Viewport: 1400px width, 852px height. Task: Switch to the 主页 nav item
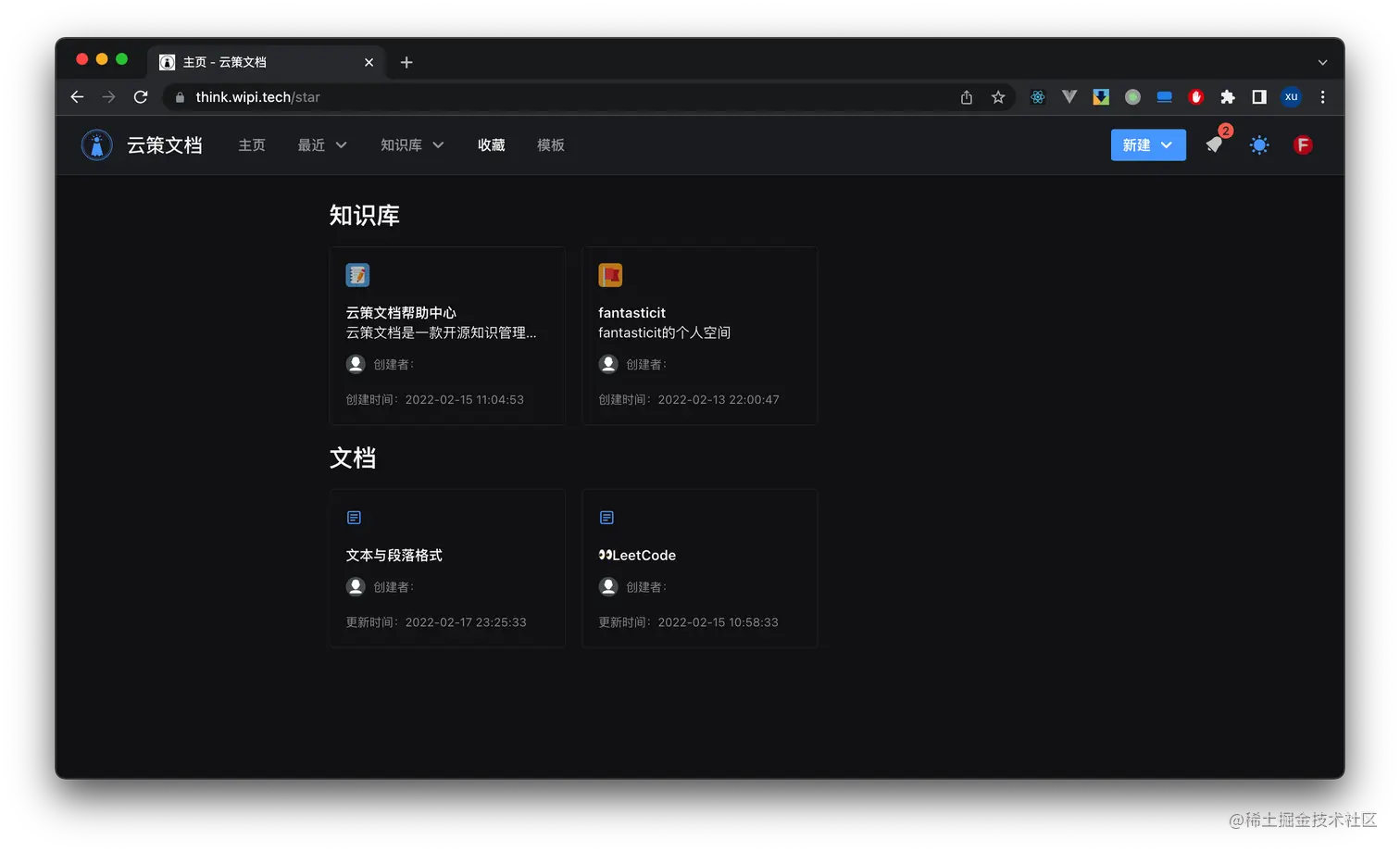tap(252, 144)
